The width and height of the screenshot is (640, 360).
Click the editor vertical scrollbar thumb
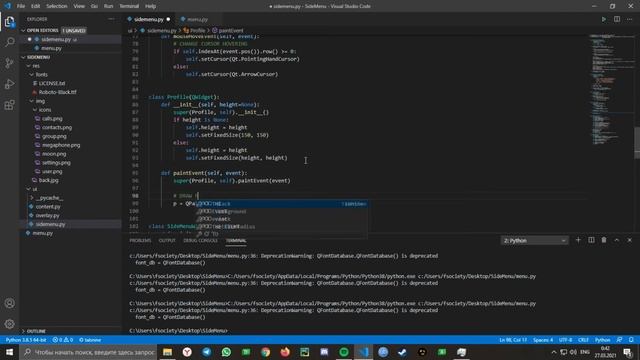tap(637, 143)
